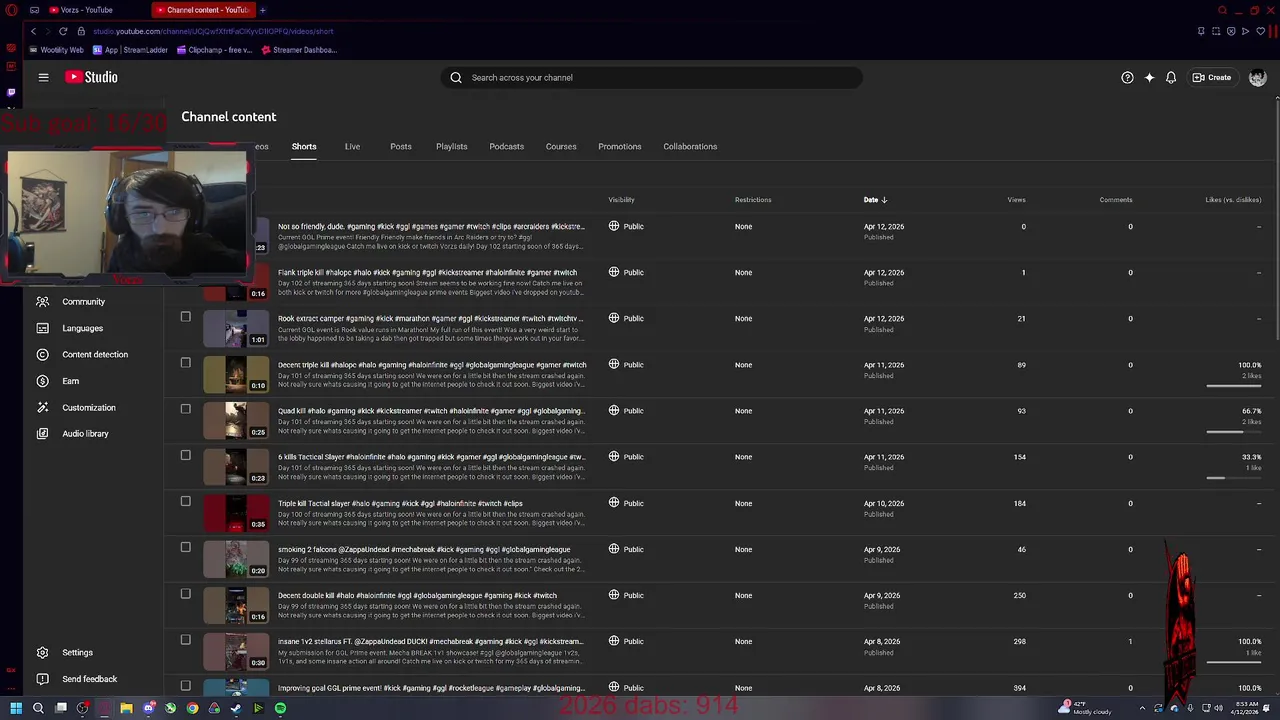Open the Streamer Dashboard bookmark

(300, 50)
